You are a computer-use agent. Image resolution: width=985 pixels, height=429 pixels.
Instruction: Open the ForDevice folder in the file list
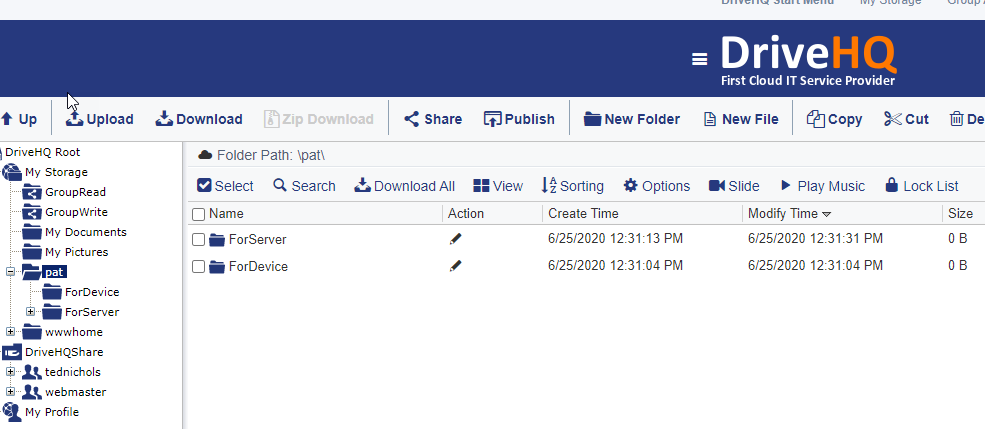tap(258, 266)
